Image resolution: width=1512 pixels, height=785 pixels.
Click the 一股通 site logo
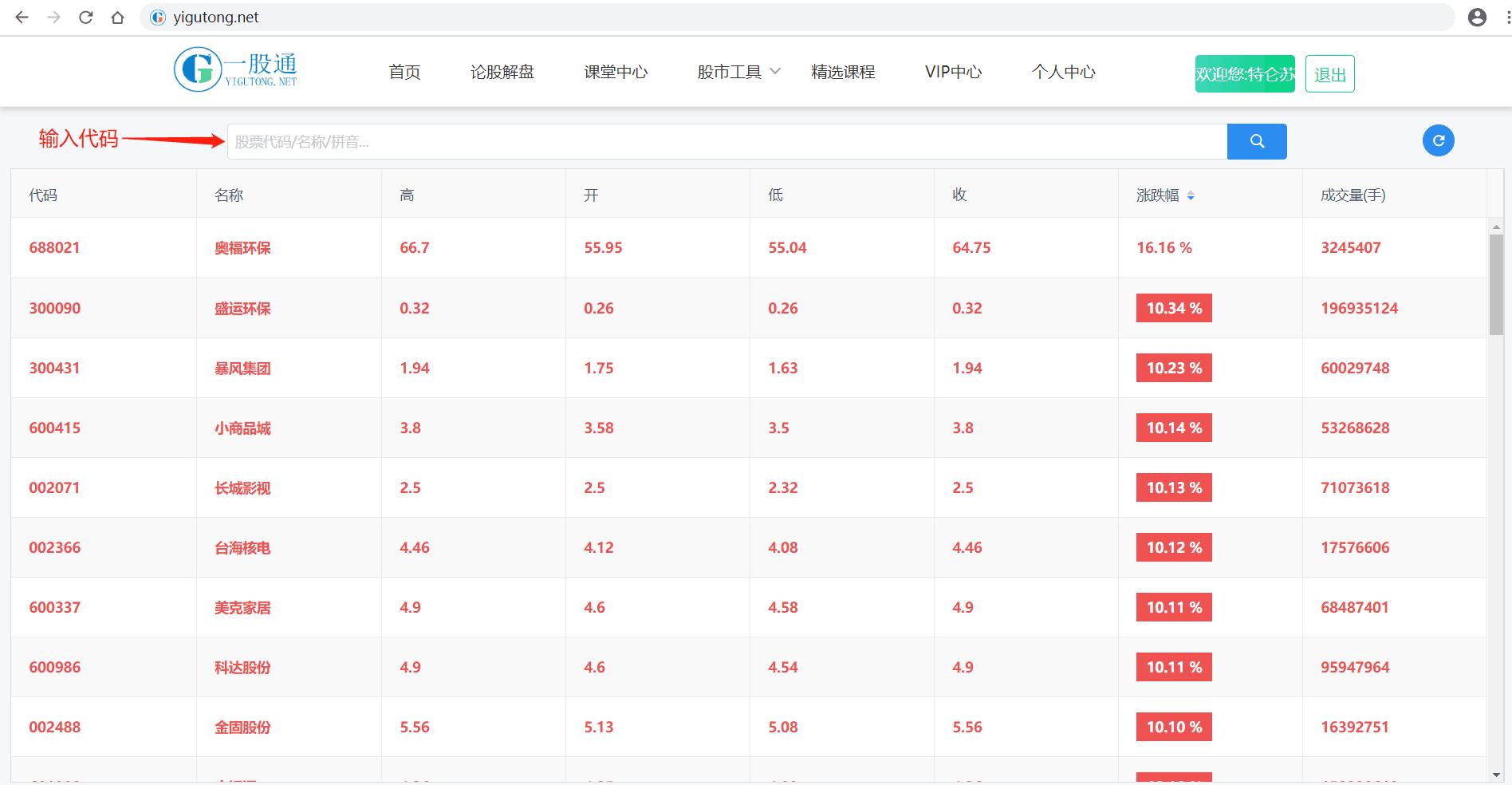pos(235,69)
